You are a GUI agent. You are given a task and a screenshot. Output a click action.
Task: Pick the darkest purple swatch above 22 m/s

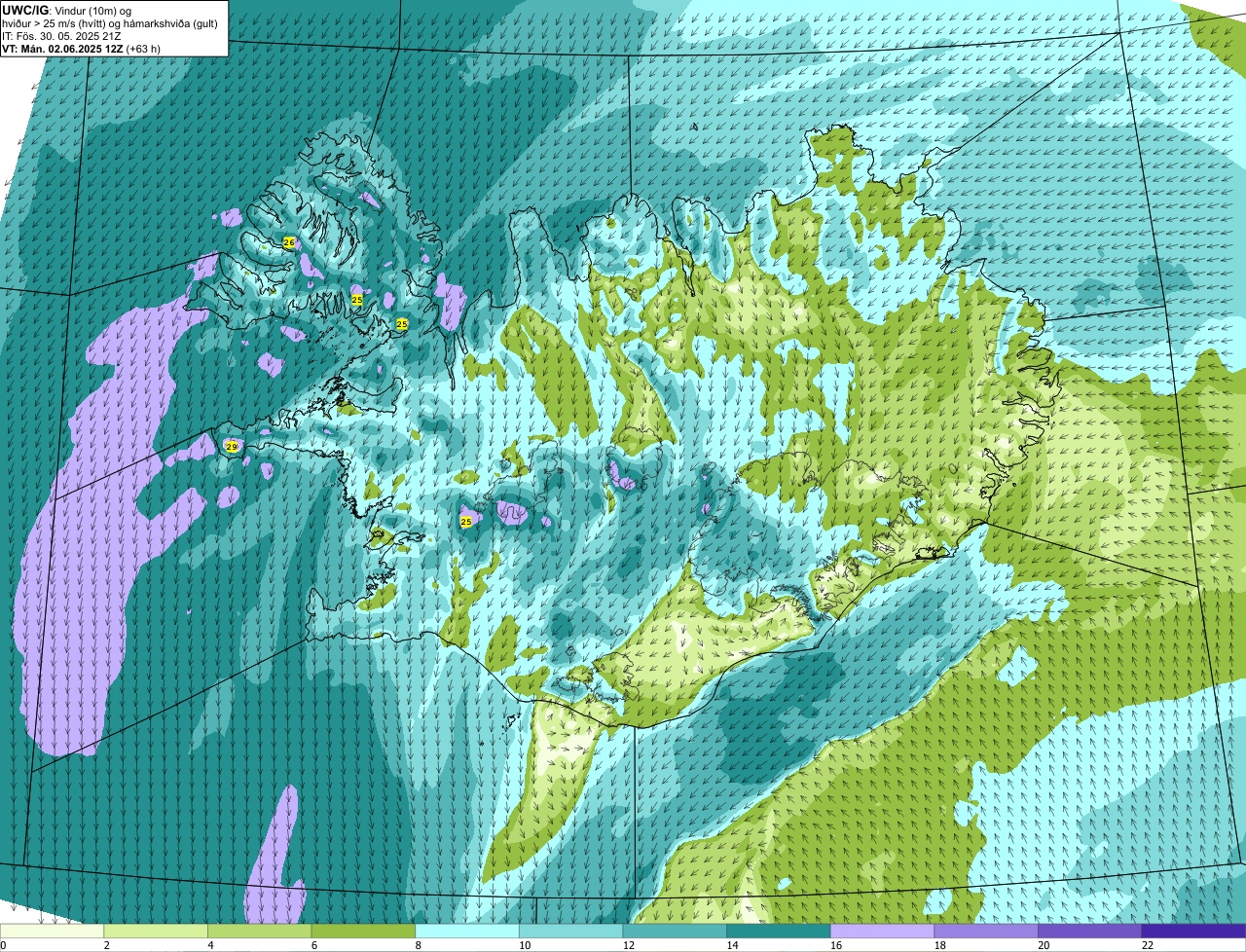click(1193, 931)
